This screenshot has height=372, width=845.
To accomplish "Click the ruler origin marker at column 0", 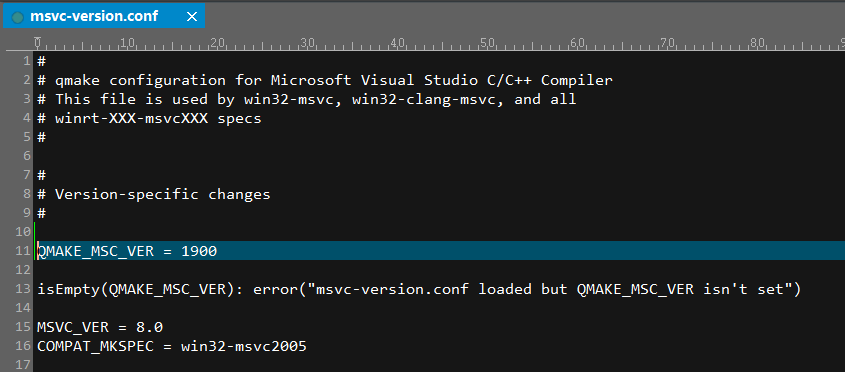I will point(37,42).
